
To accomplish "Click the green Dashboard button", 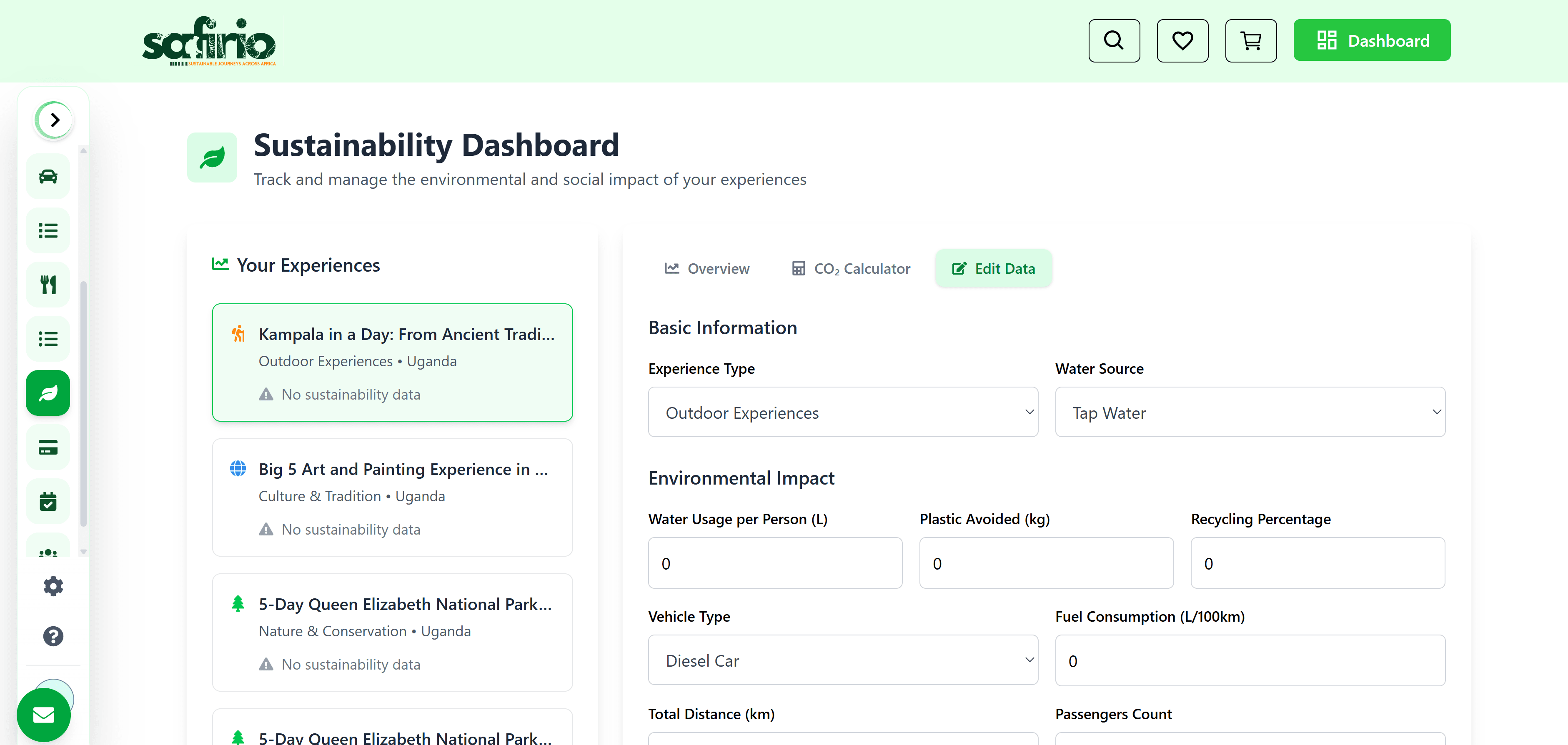I will (x=1371, y=41).
